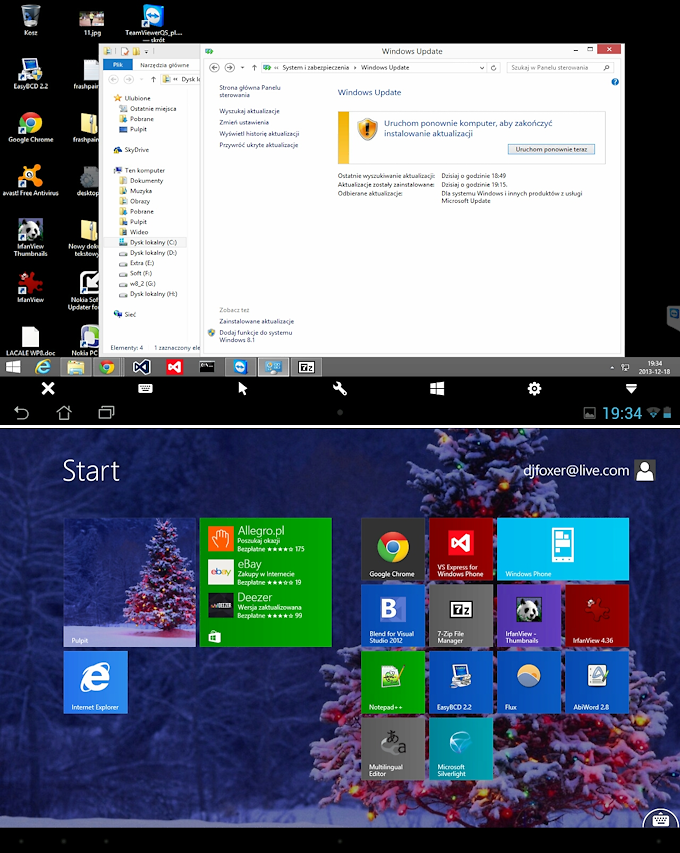Open the Google Chrome Start tile

pyautogui.click(x=393, y=549)
